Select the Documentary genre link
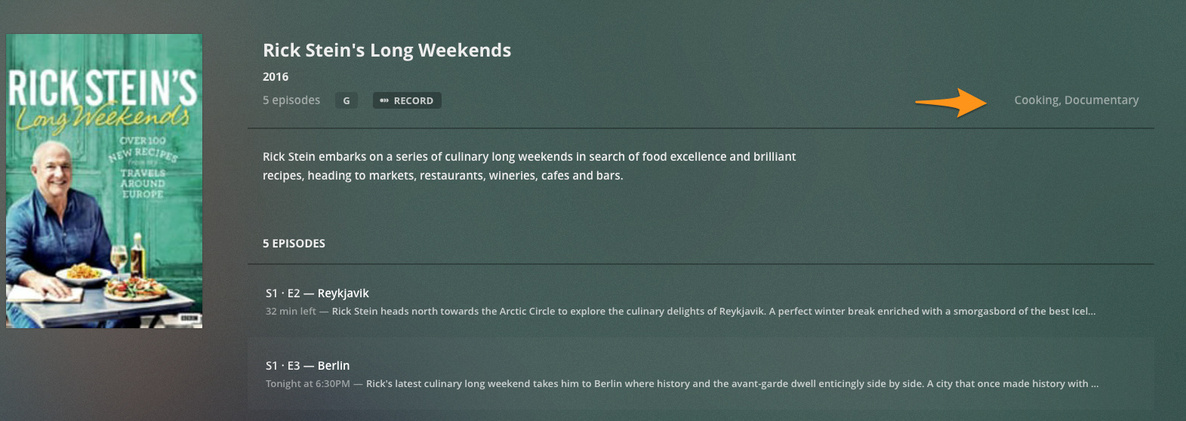The height and width of the screenshot is (421, 1186). pos(1101,100)
